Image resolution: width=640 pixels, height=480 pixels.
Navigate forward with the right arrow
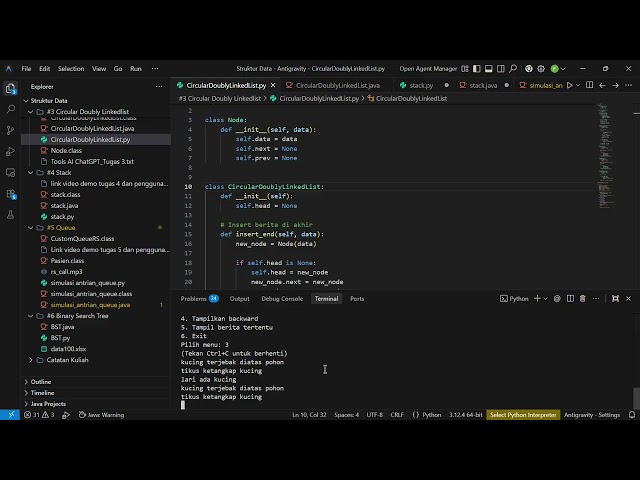[x=616, y=85]
